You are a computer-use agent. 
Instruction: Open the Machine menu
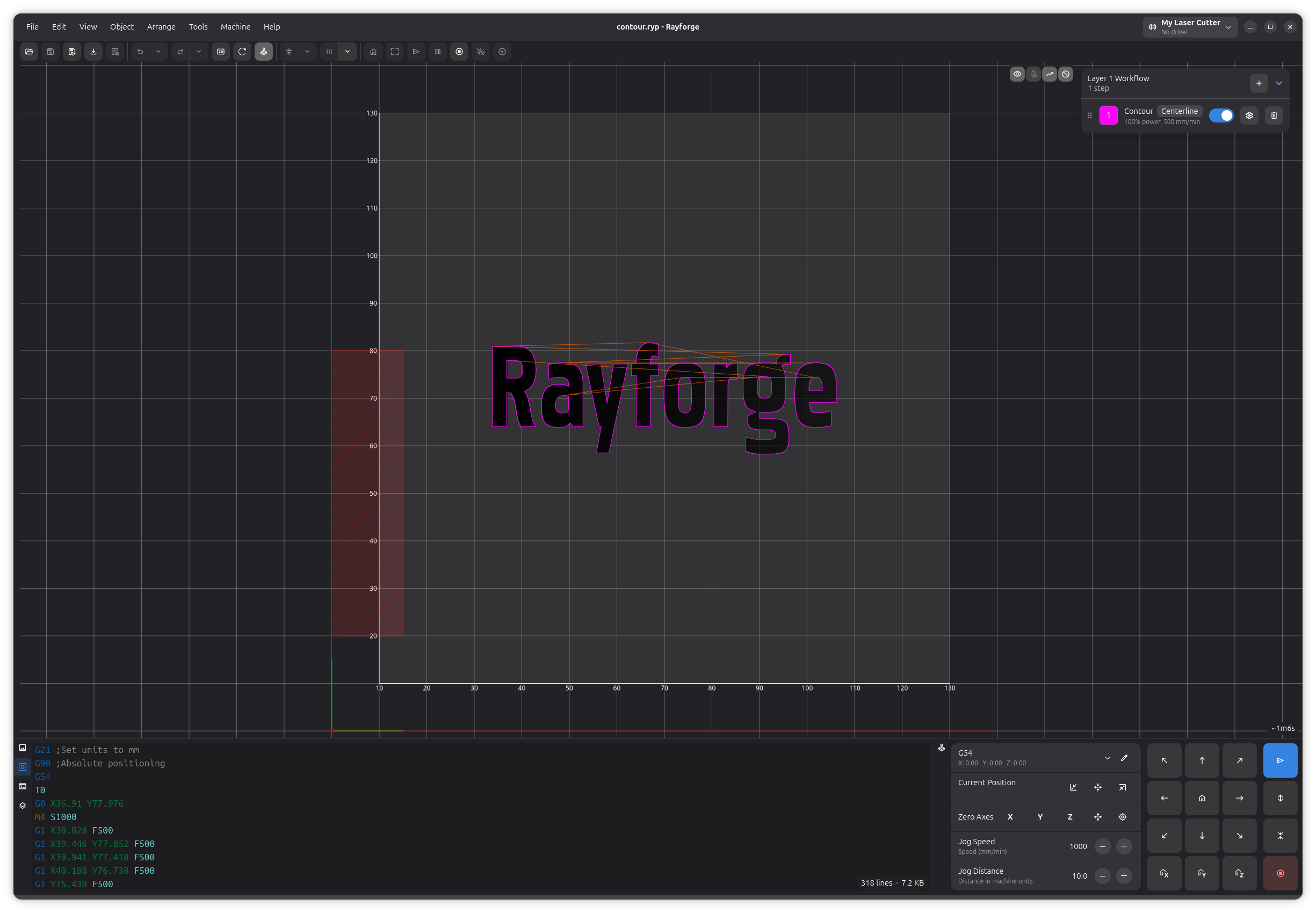click(235, 26)
